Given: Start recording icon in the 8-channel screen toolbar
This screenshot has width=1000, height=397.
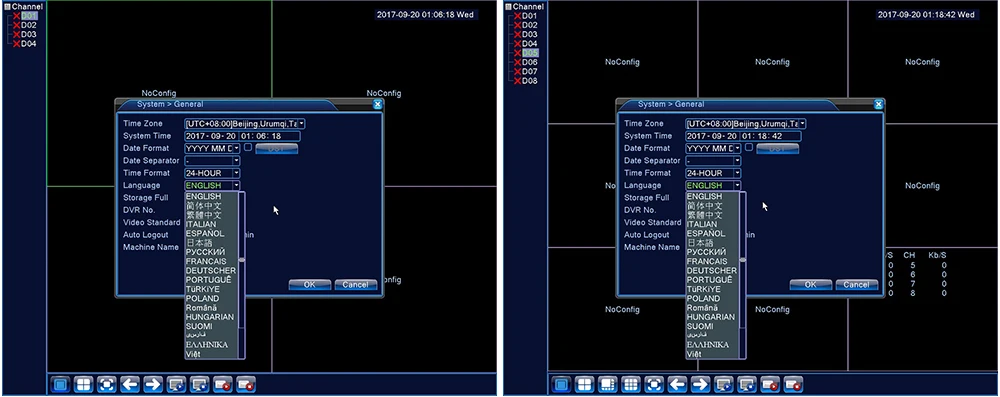Looking at the screenshot, I should coord(770,384).
